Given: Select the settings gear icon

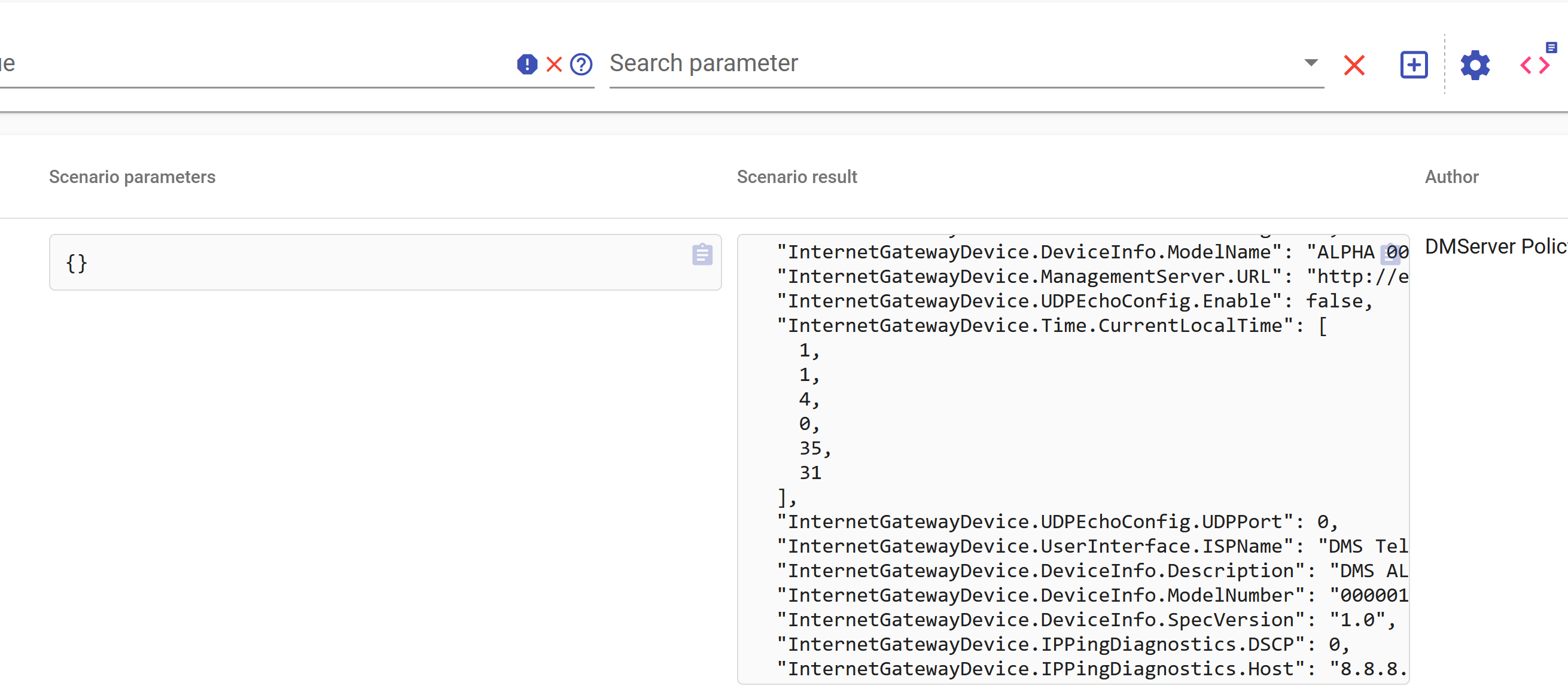Looking at the screenshot, I should [1474, 65].
